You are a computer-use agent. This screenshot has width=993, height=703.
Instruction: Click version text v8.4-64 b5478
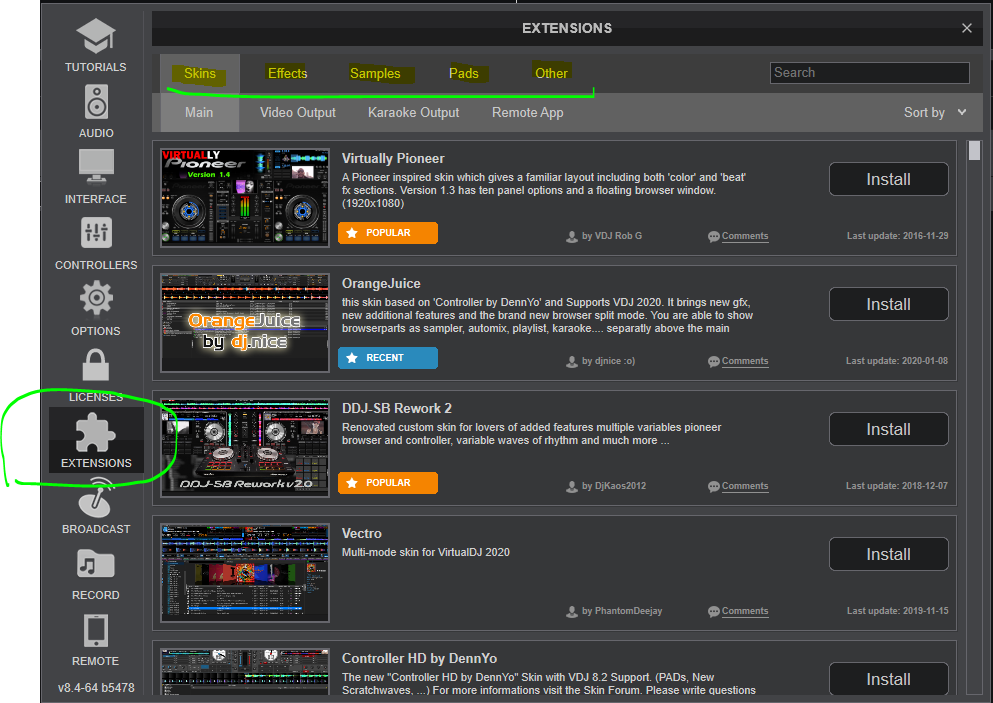pos(96,688)
